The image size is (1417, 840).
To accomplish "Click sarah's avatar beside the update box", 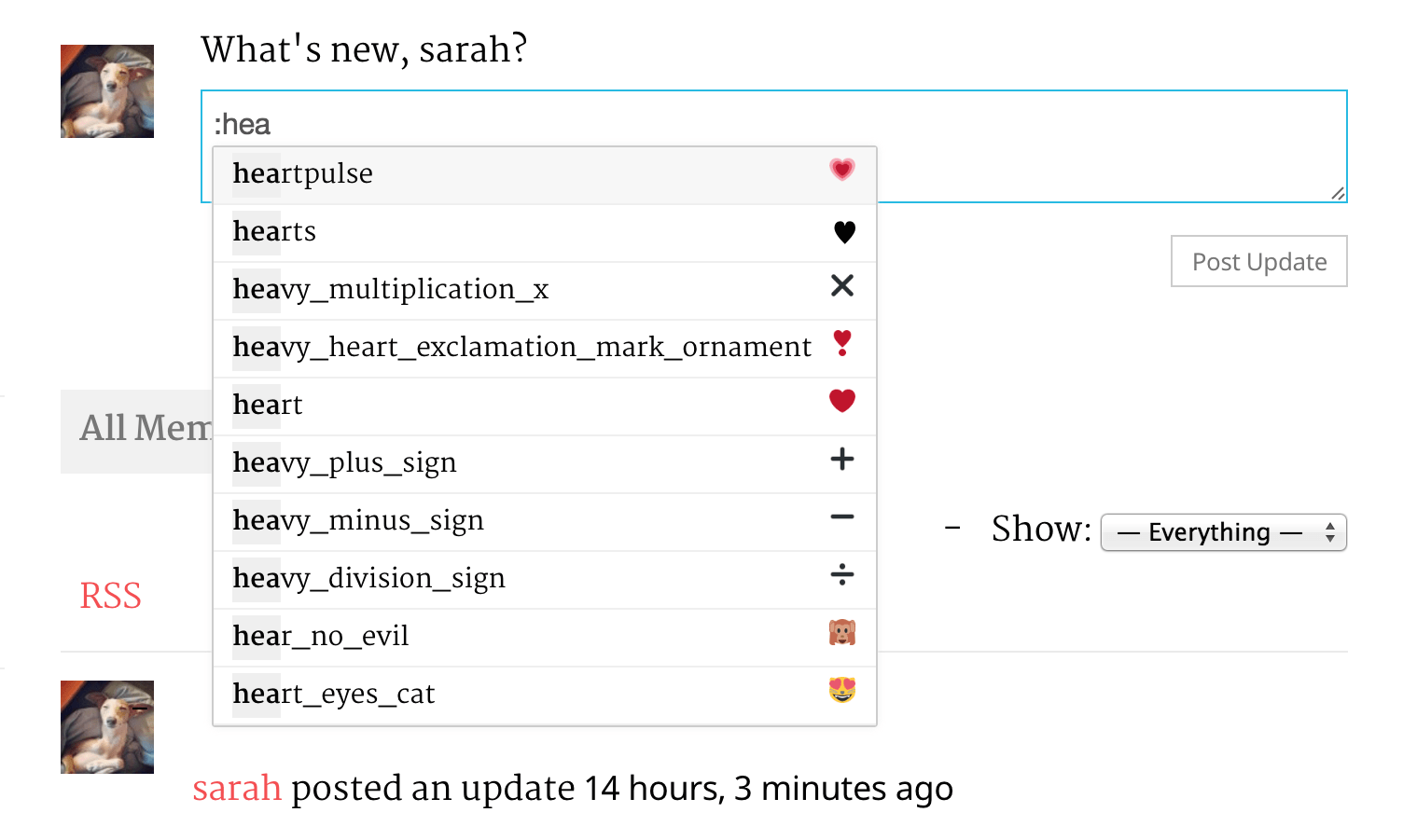I will [x=107, y=91].
